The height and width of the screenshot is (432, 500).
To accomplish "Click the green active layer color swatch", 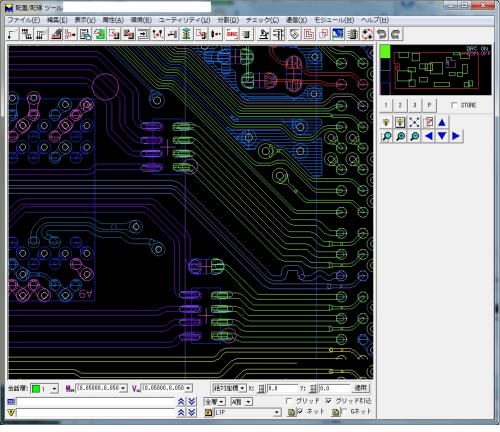I will pyautogui.click(x=36, y=389).
